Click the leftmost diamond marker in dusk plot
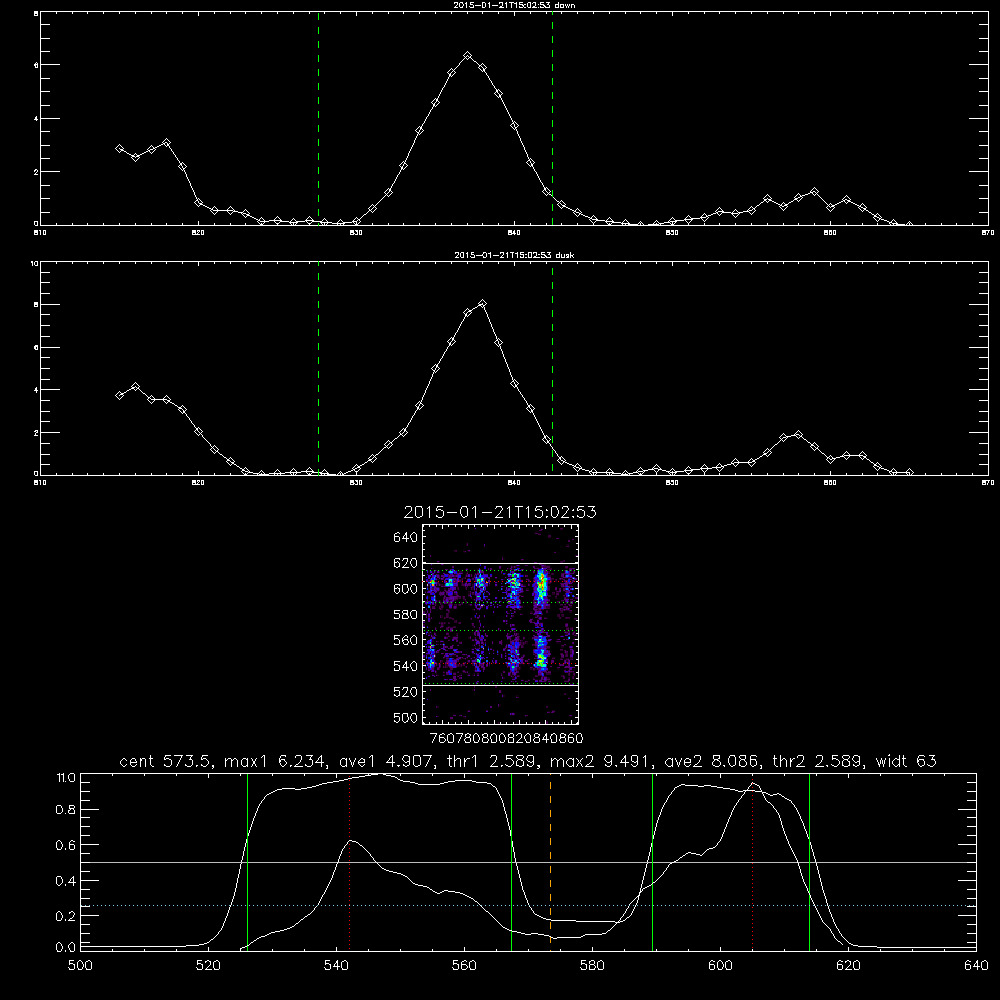The width and height of the screenshot is (1000, 1000). (119, 395)
